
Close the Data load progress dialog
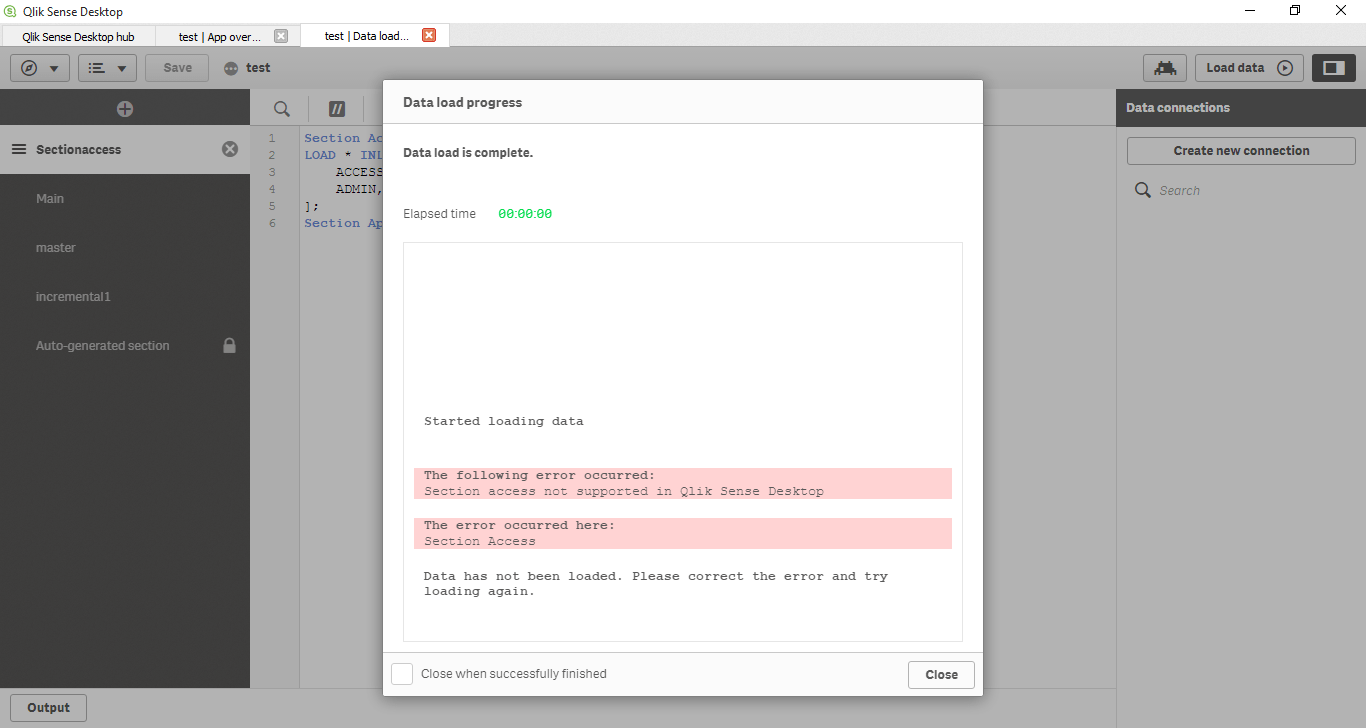[941, 674]
